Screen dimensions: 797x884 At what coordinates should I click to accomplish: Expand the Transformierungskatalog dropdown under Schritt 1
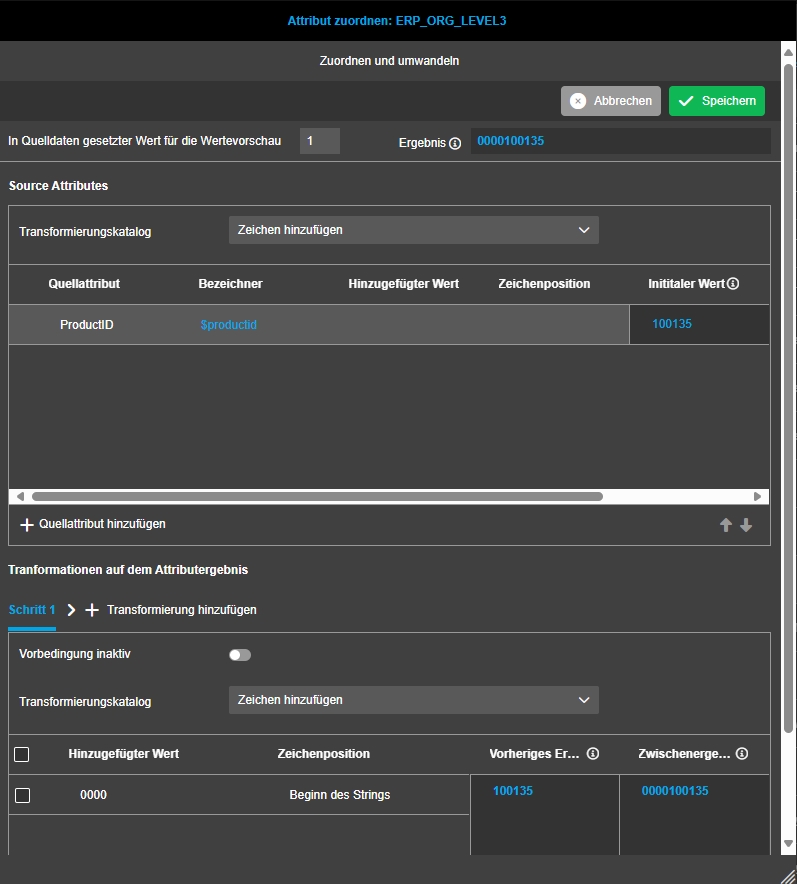click(413, 700)
